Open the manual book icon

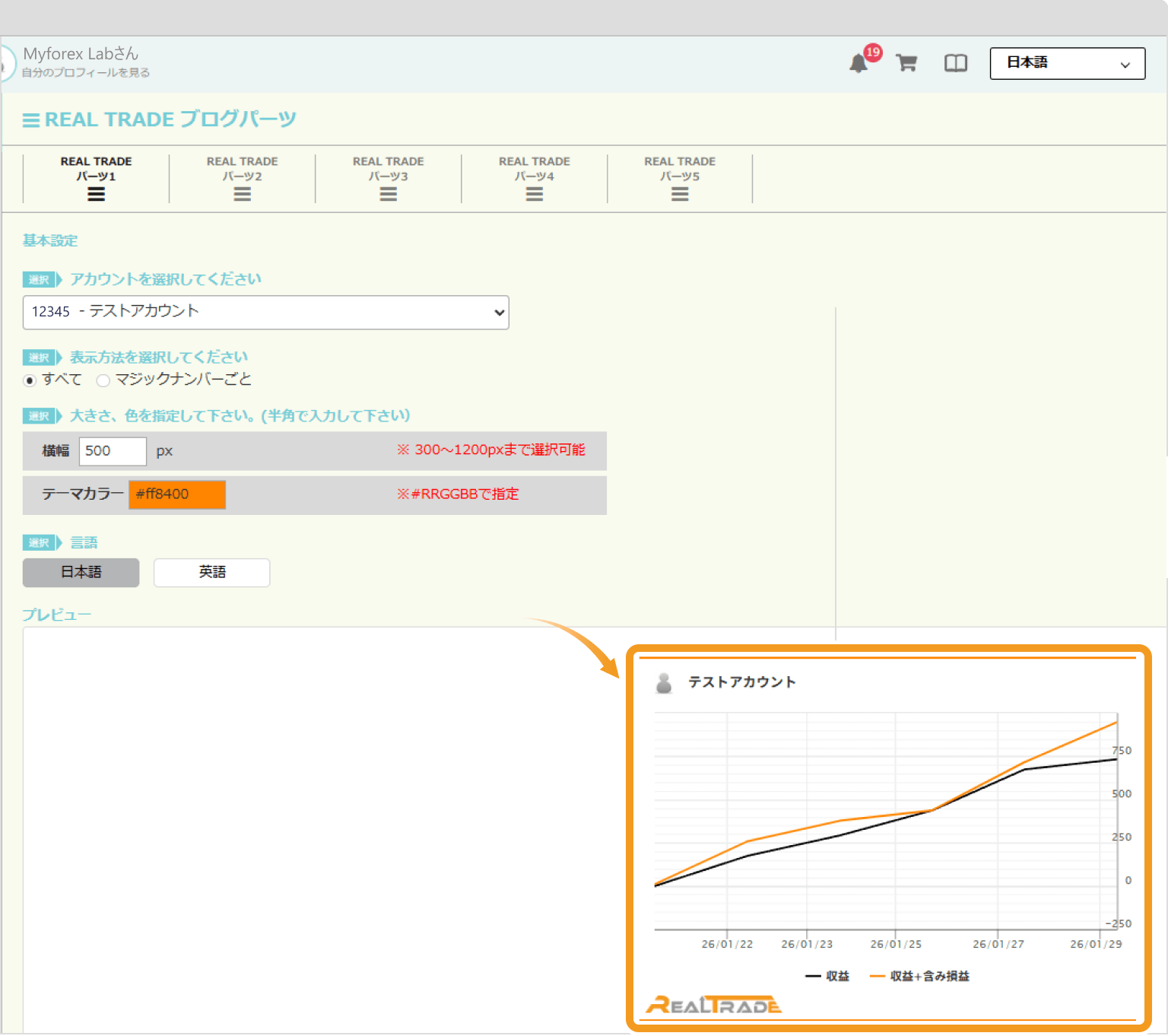pos(955,63)
